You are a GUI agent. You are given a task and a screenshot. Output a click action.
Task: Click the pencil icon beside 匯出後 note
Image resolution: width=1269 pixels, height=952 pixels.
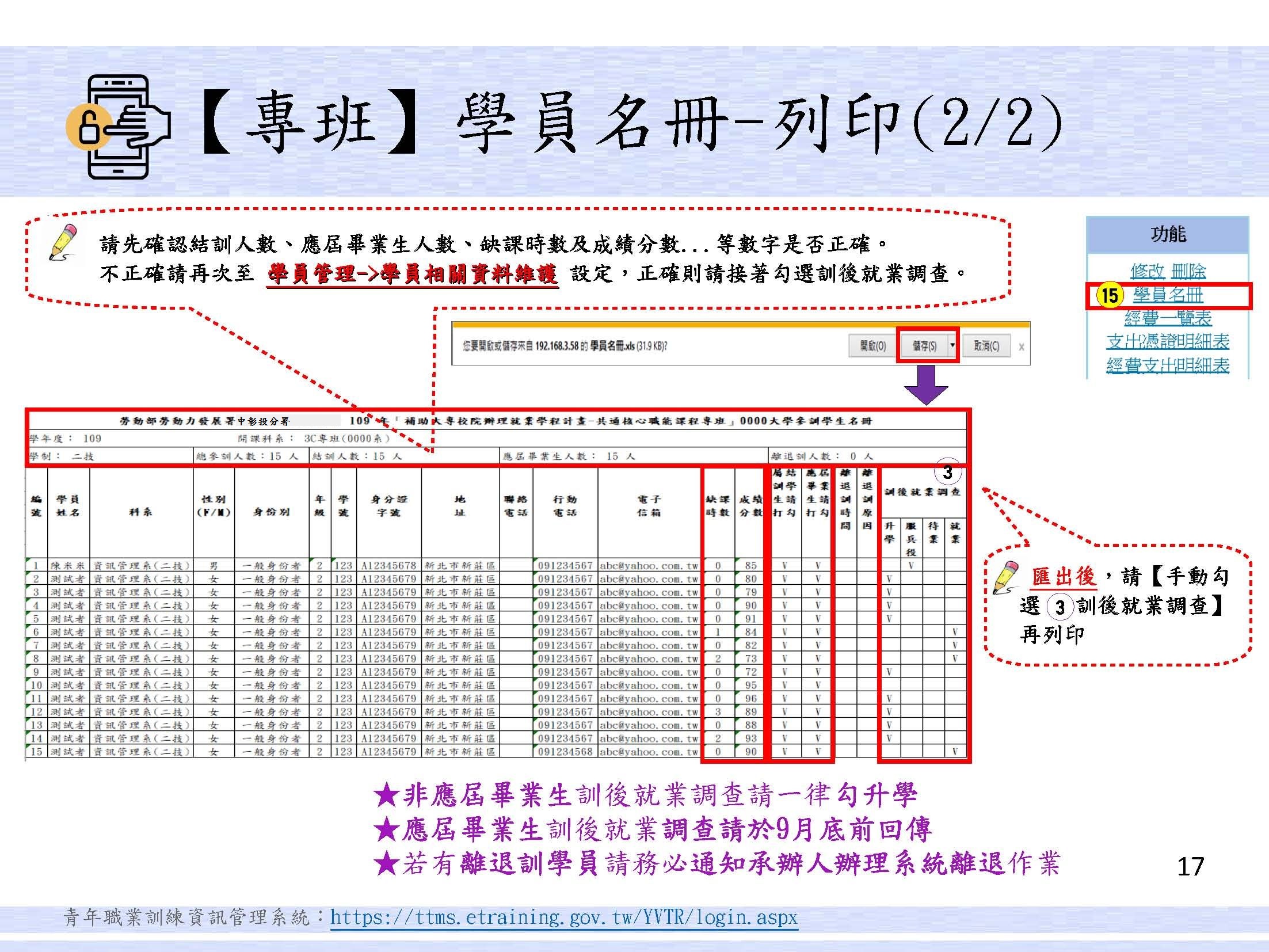pyautogui.click(x=1007, y=577)
